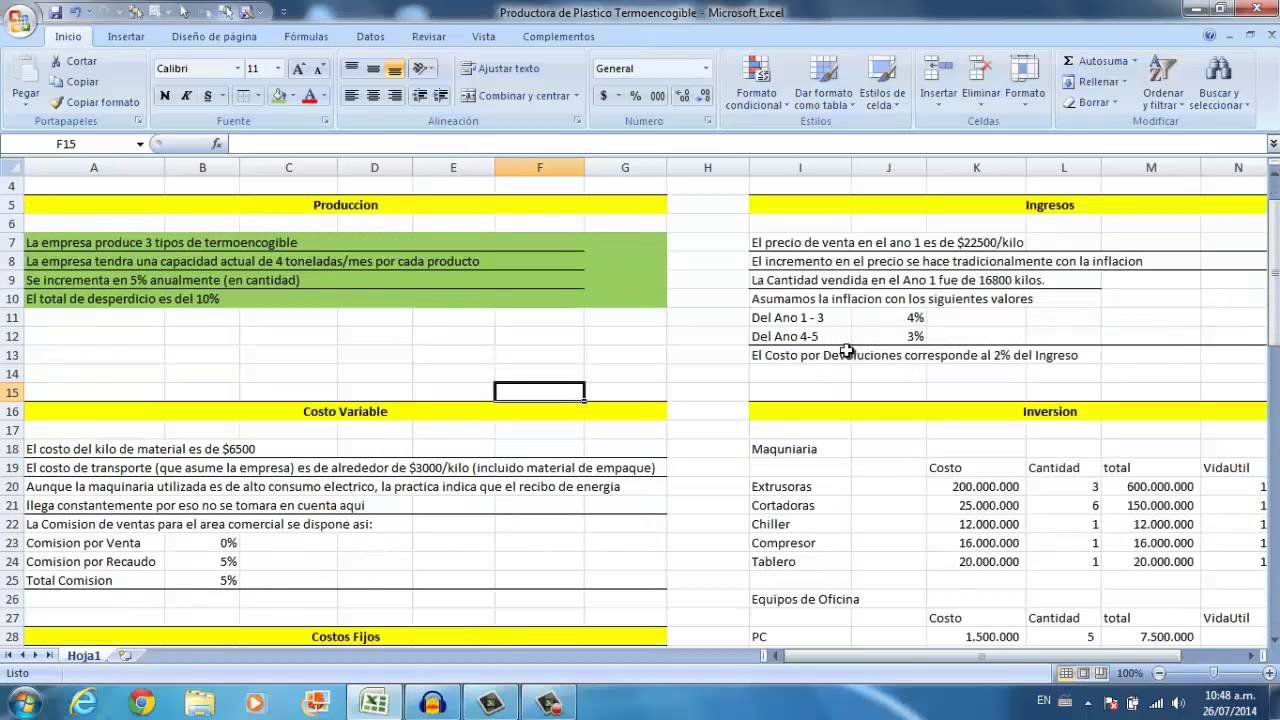This screenshot has width=1280, height=720.
Task: Open the Fórmulas tab
Action: pos(306,36)
